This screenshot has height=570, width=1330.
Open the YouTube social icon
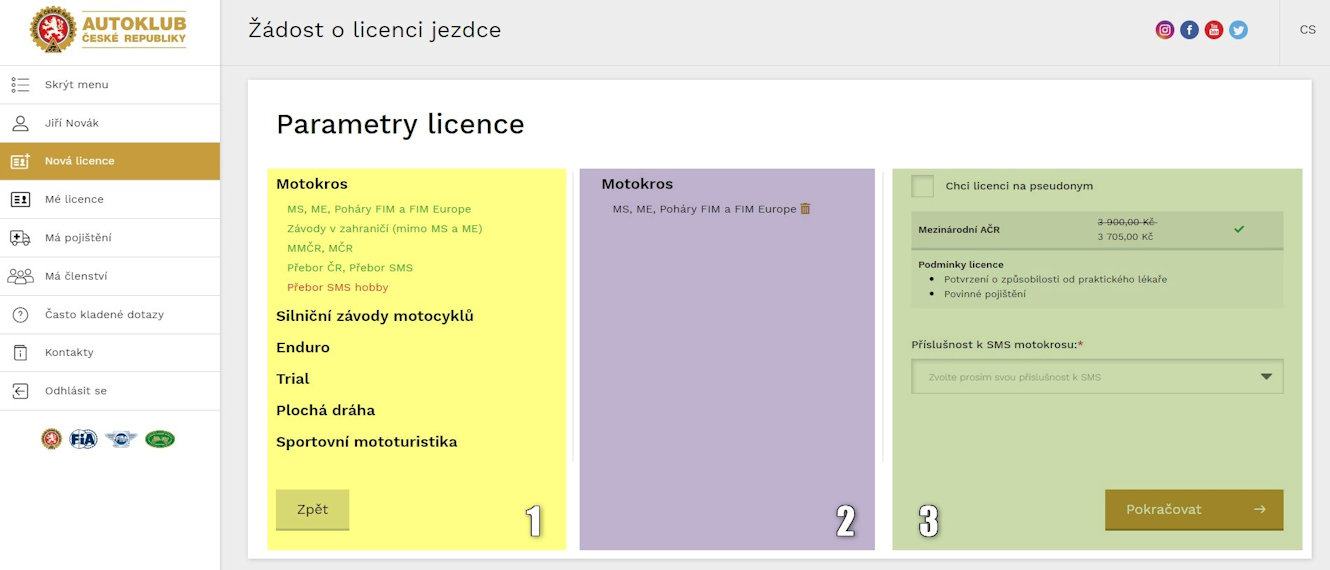pyautogui.click(x=1214, y=30)
